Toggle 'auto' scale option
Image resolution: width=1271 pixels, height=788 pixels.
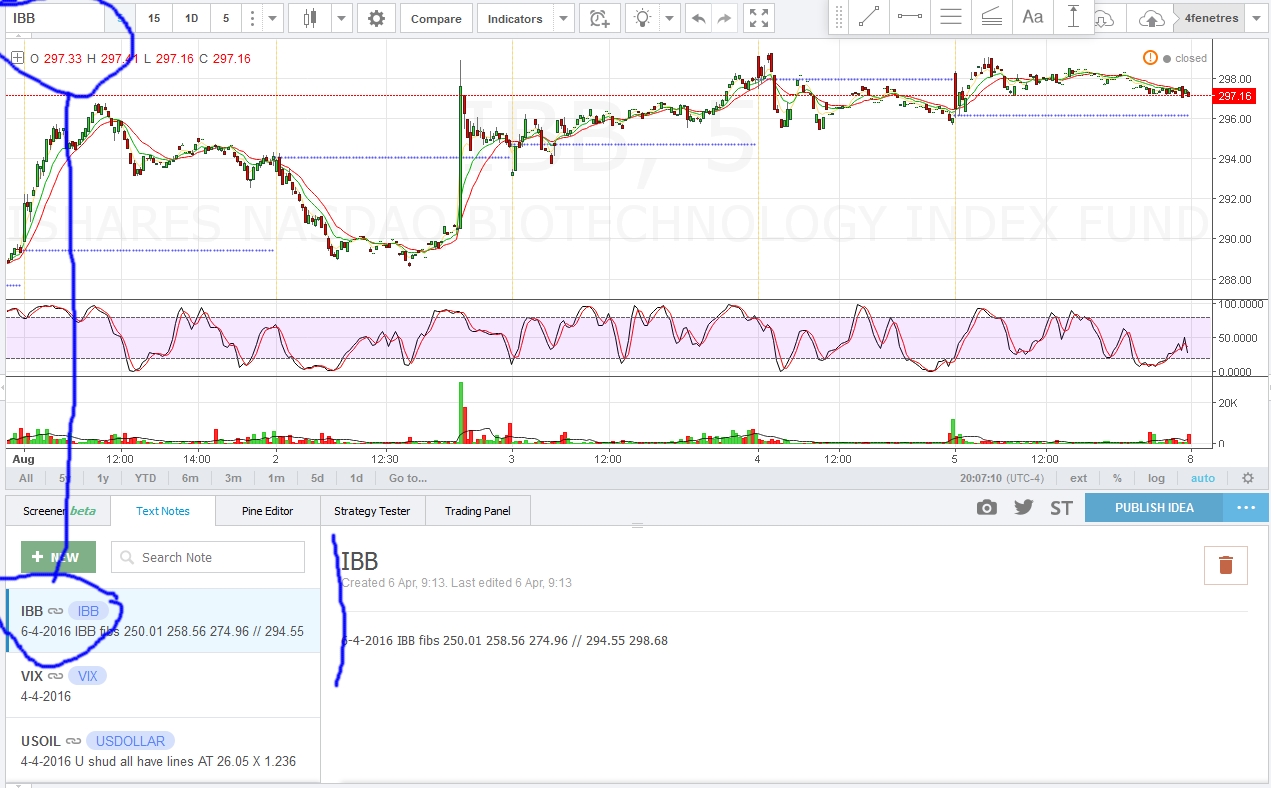point(1203,478)
